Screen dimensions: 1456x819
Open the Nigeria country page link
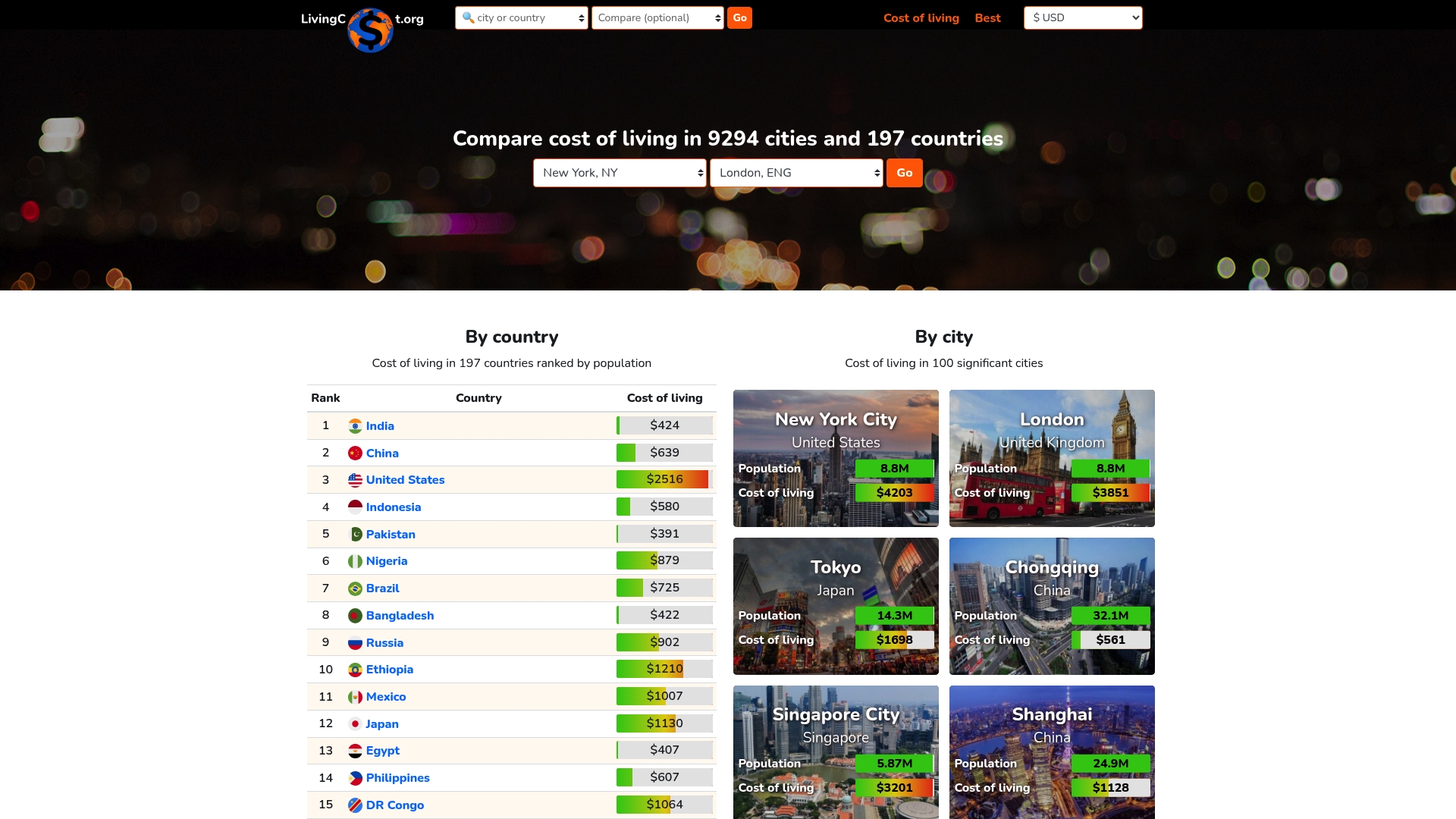tap(387, 561)
